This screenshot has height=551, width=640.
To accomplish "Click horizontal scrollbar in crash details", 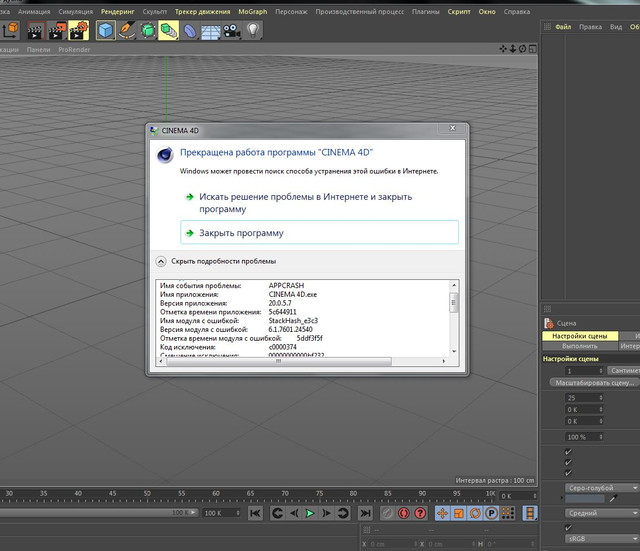I will (x=279, y=361).
